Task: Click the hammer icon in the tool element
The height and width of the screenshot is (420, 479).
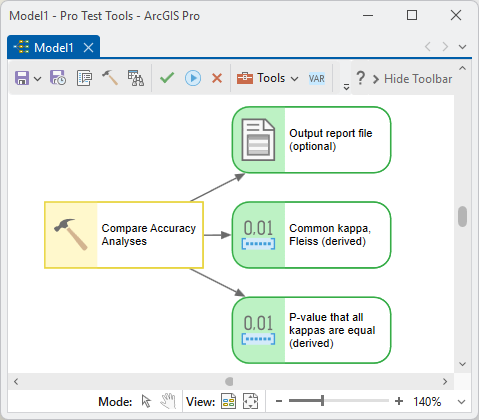Action: pyautogui.click(x=71, y=234)
